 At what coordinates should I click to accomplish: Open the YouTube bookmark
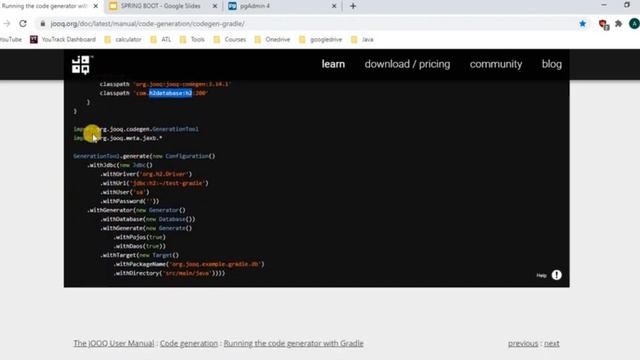point(11,40)
